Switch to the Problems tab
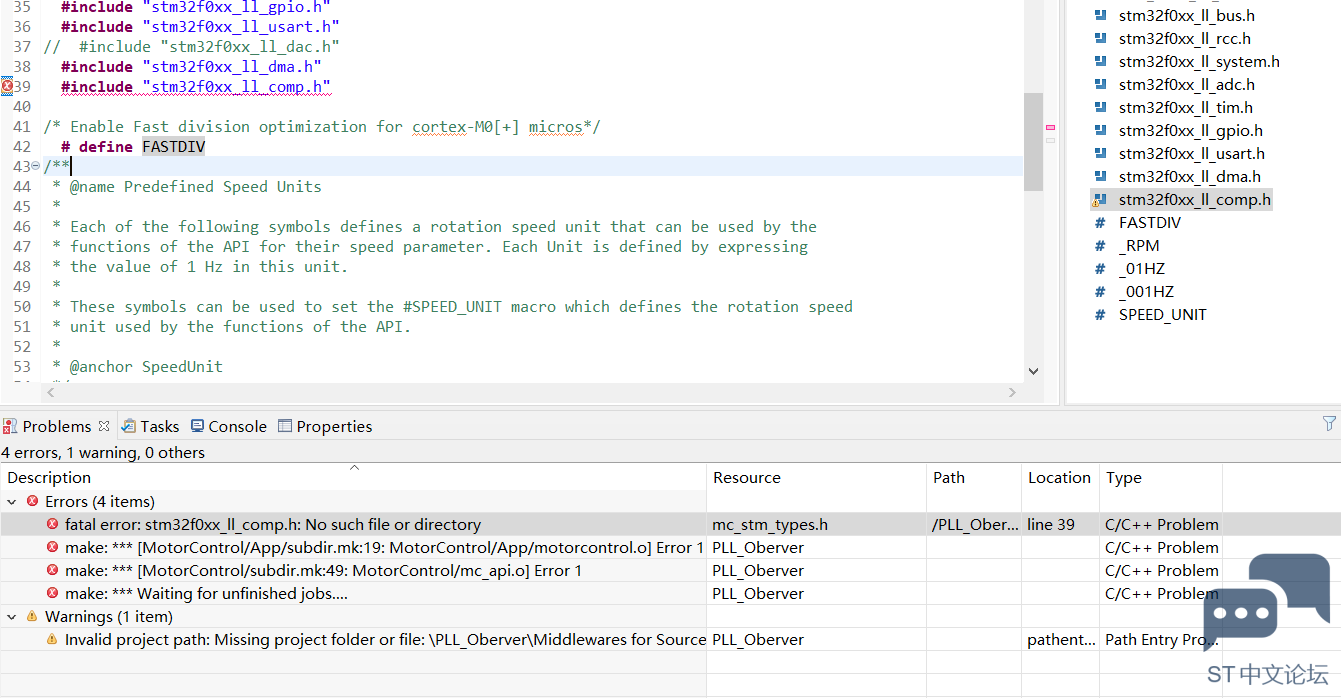Image resolution: width=1341 pixels, height=698 pixels. [56, 426]
